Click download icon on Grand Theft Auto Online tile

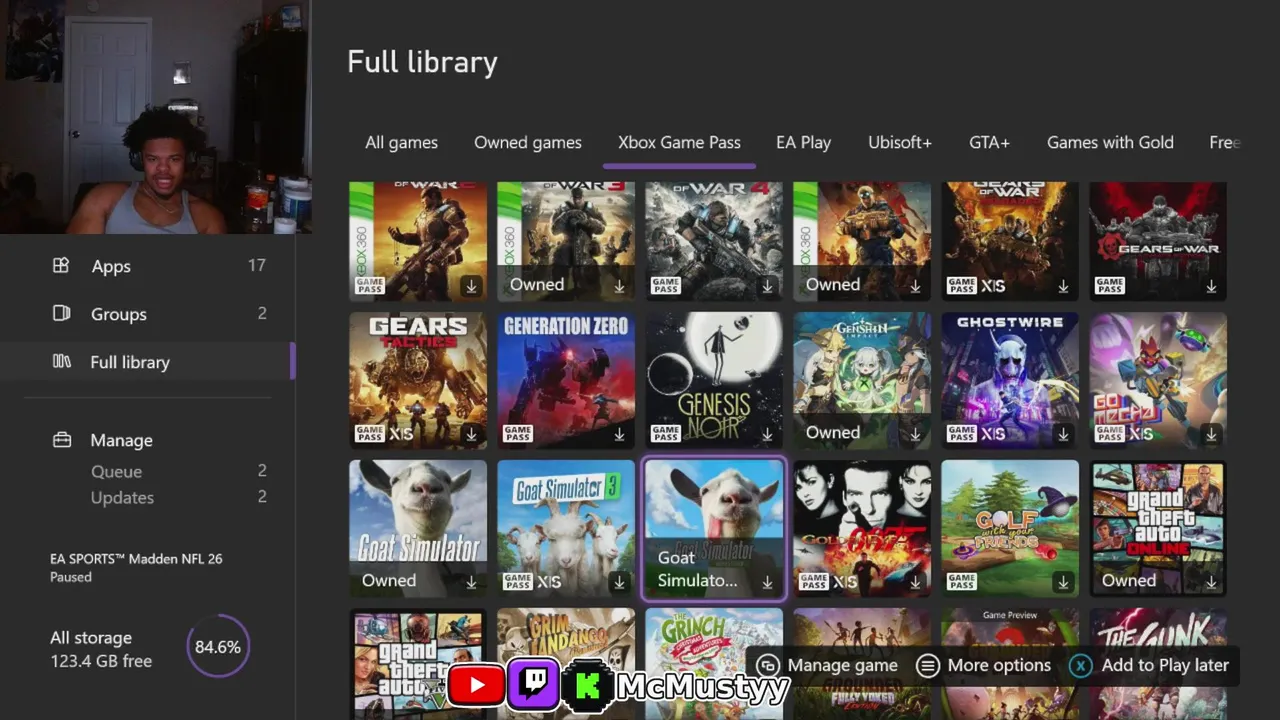(1211, 582)
